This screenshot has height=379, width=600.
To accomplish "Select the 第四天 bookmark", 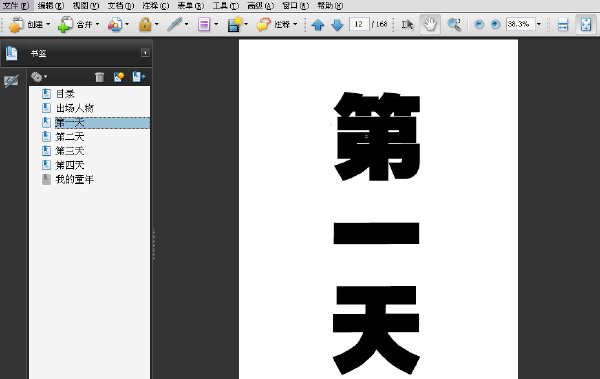I will [70, 165].
